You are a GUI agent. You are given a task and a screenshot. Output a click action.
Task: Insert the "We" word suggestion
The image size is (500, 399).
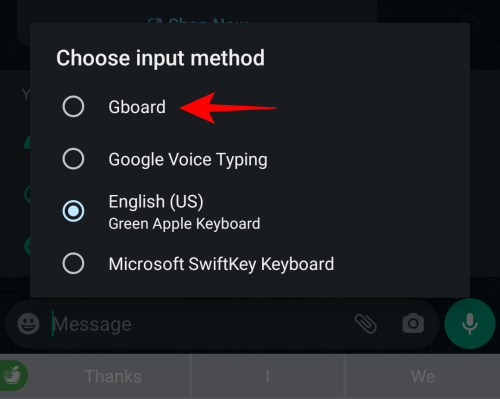coord(423,376)
